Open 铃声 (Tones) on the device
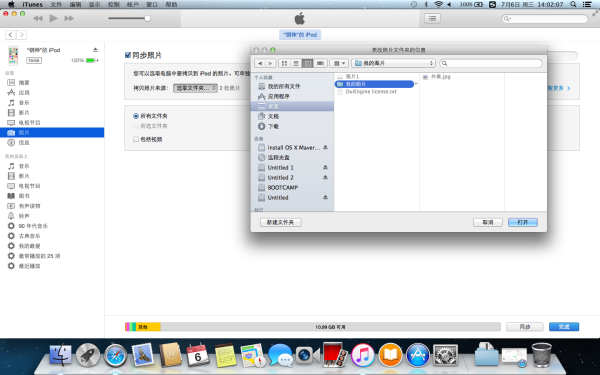 point(24,216)
